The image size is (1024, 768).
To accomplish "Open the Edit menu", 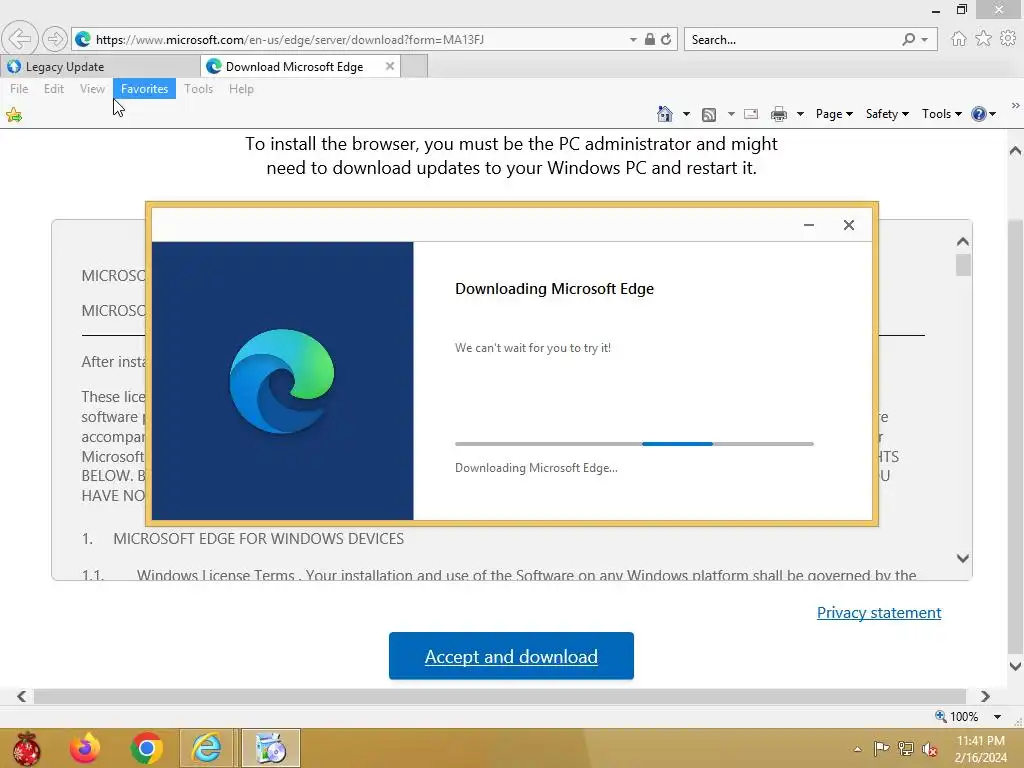I will [54, 89].
